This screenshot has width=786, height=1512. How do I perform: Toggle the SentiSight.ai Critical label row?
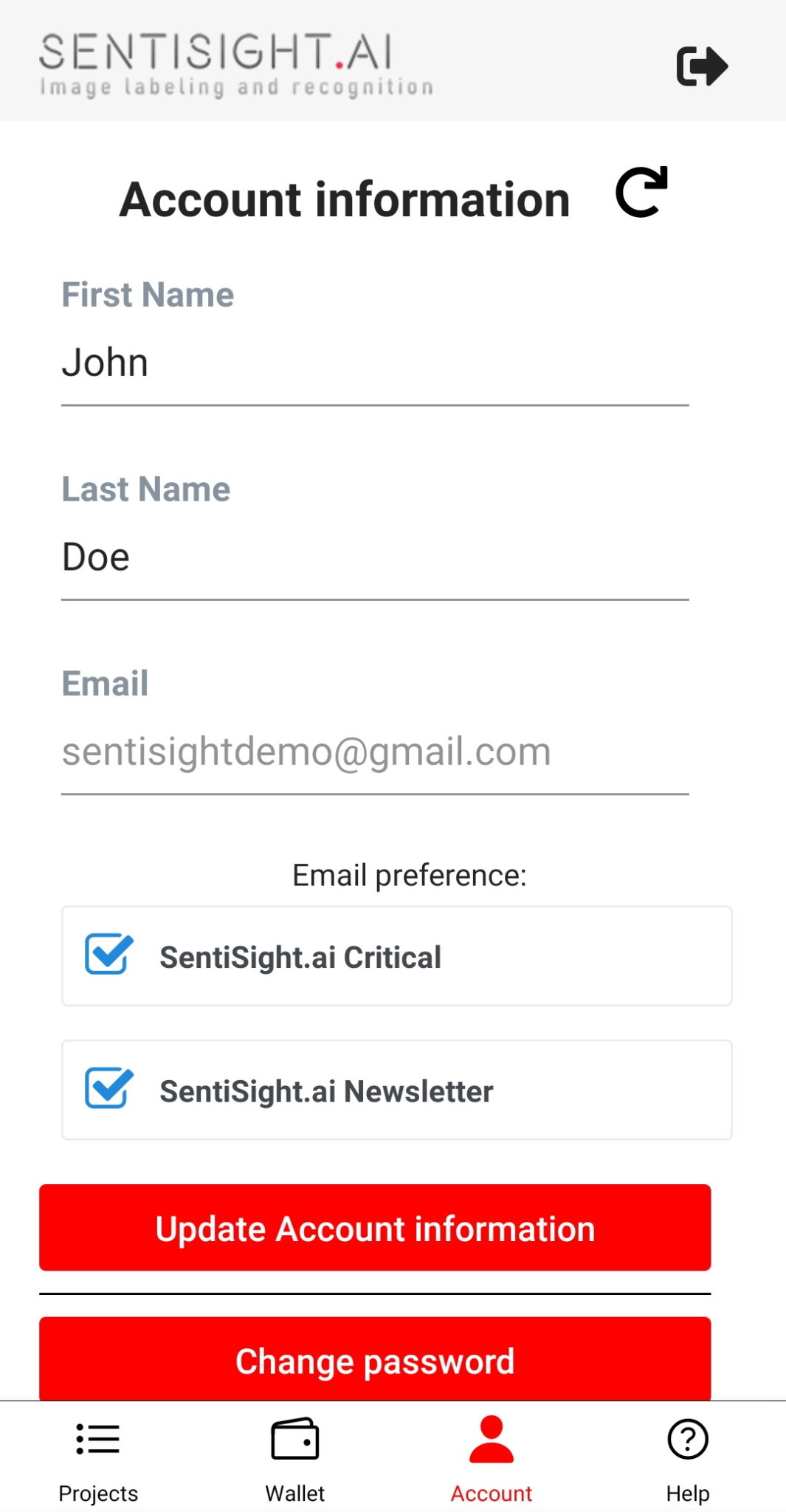point(397,956)
